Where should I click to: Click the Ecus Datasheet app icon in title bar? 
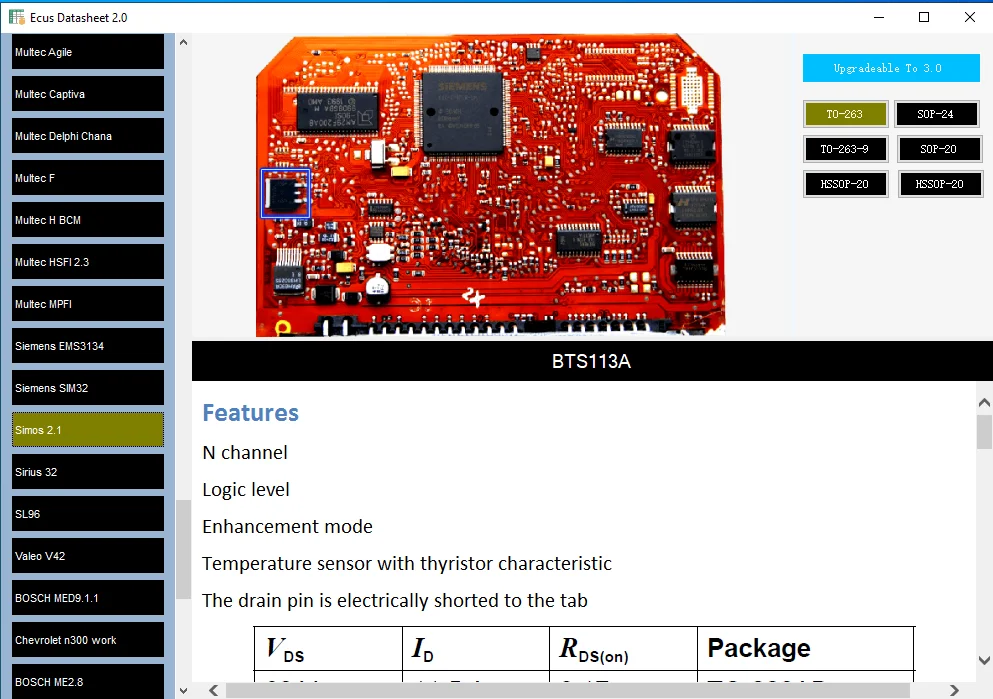(x=17, y=17)
